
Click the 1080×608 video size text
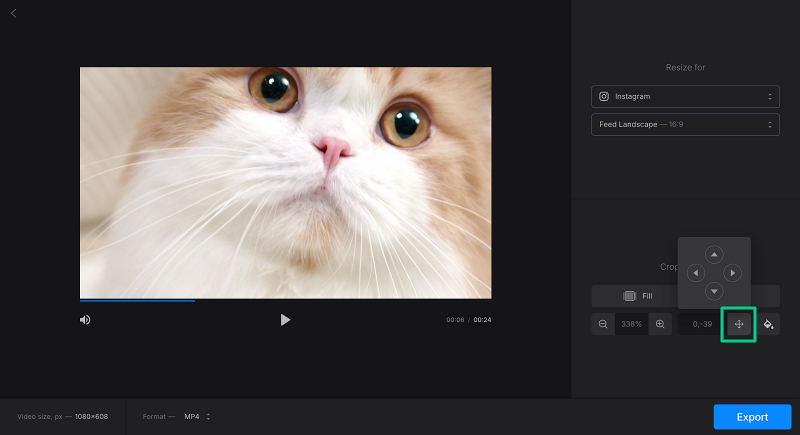91,417
